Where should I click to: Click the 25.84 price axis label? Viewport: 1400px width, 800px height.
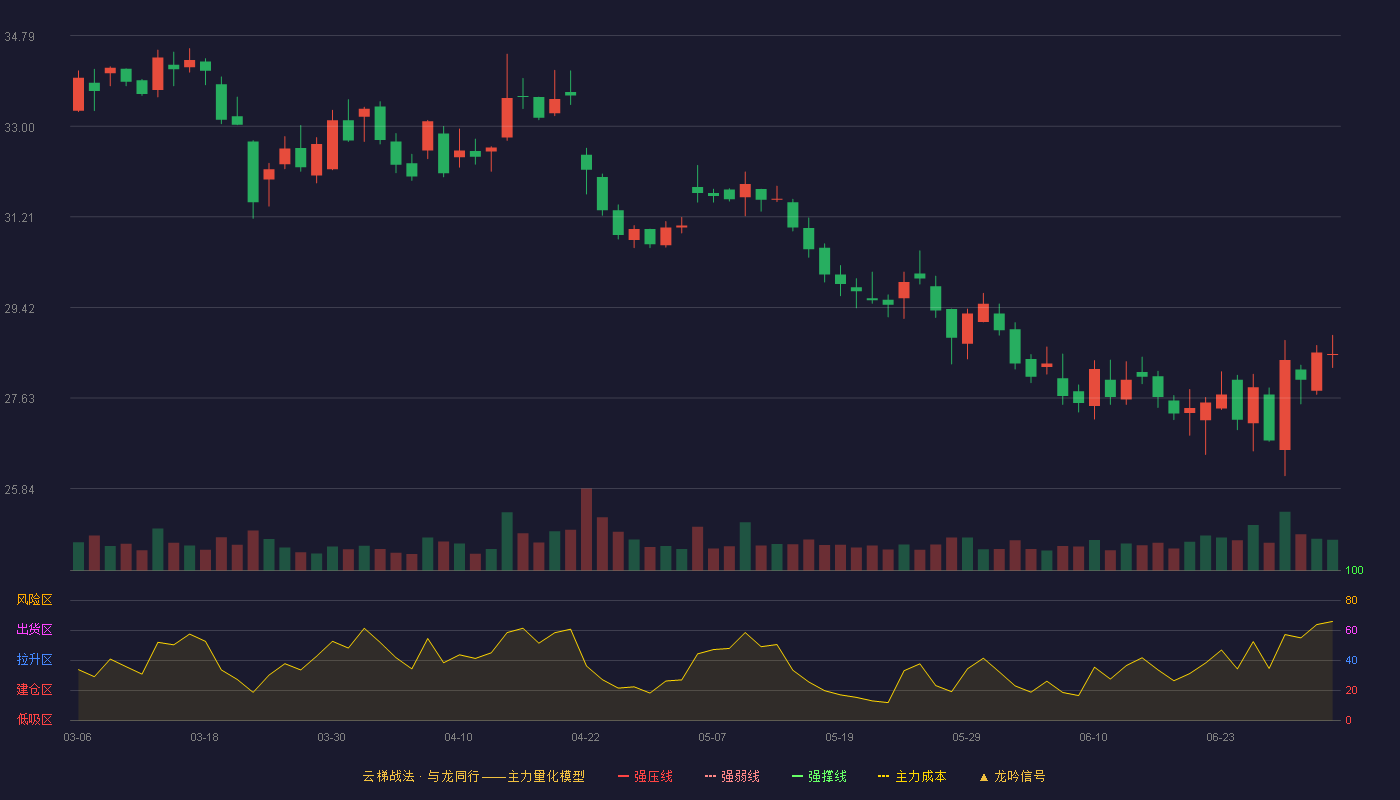coord(19,490)
